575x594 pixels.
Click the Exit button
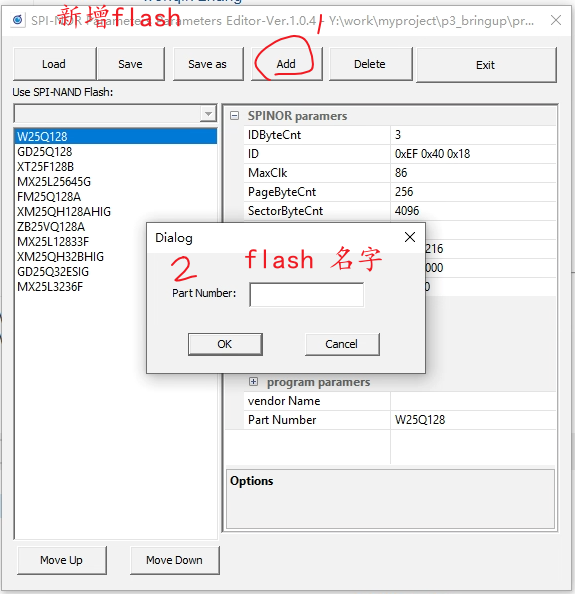pos(486,65)
